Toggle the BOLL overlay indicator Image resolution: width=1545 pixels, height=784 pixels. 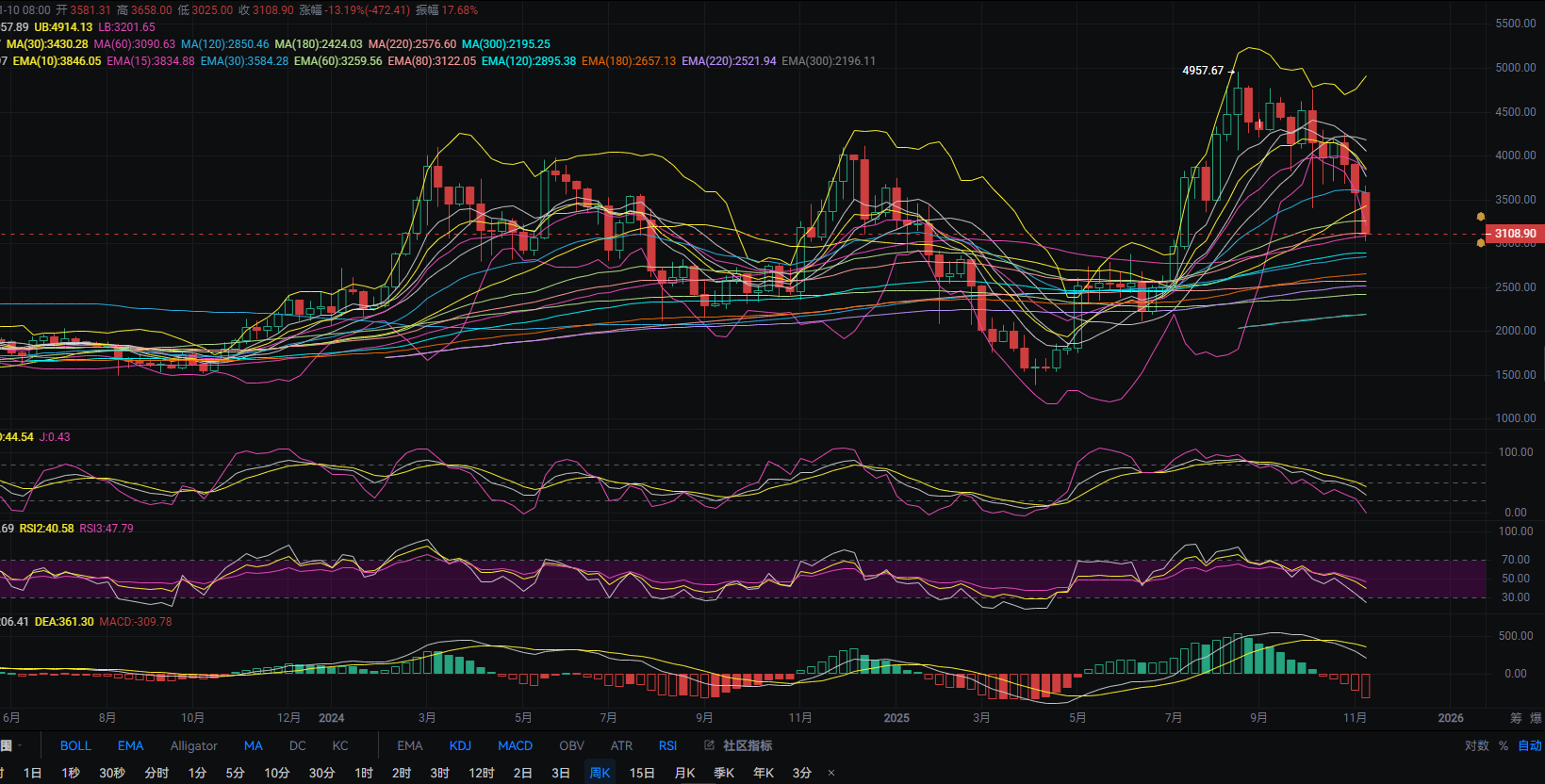(x=75, y=745)
